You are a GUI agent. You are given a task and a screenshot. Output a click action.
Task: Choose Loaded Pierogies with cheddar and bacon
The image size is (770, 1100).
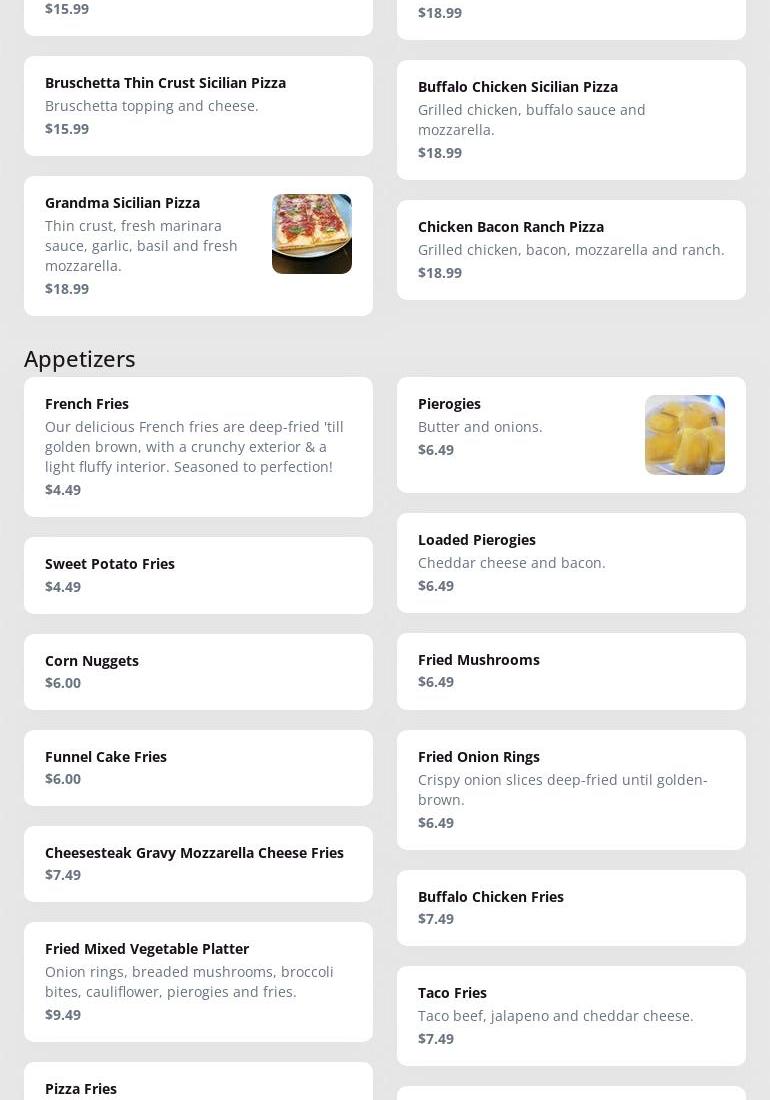[x=572, y=563]
